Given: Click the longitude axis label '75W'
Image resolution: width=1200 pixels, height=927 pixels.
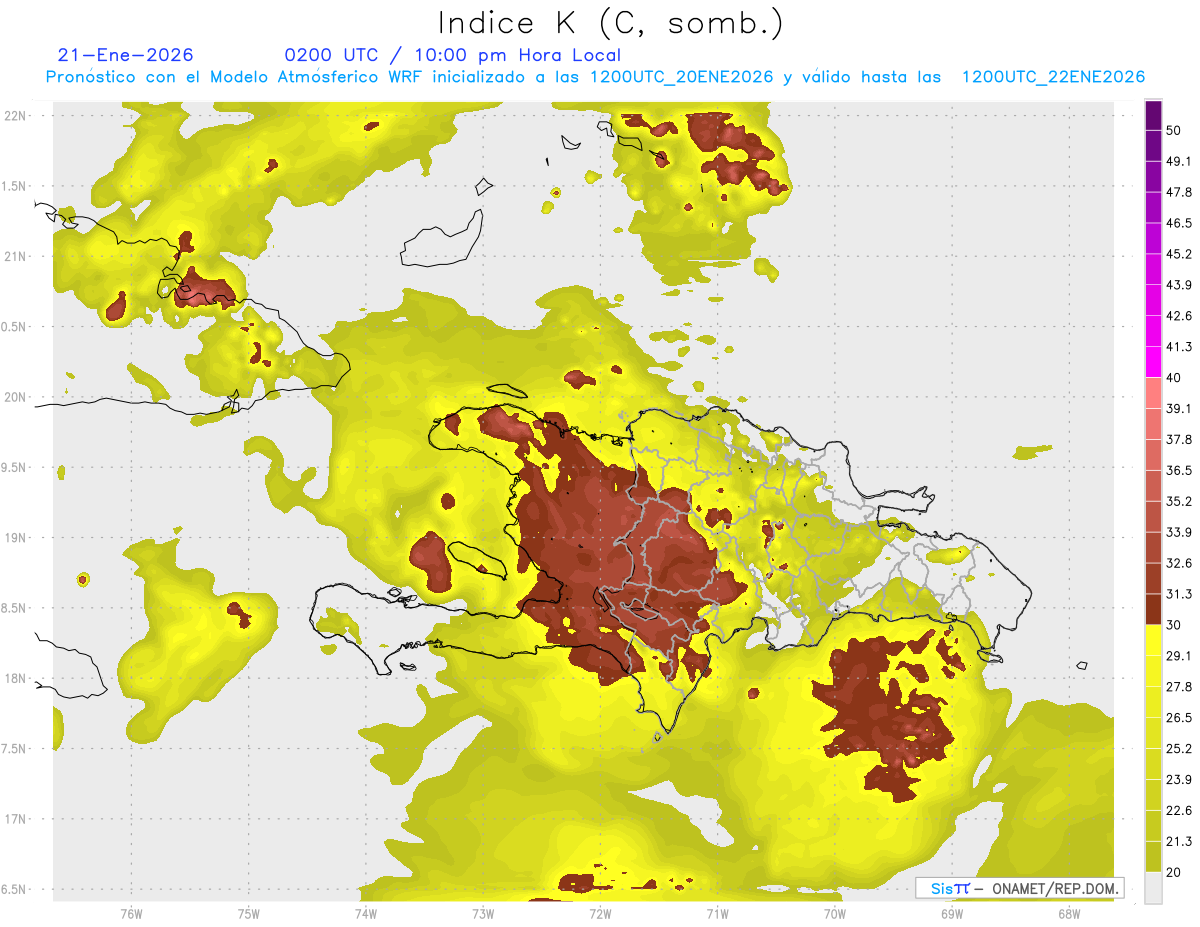Looking at the screenshot, I should click(248, 914).
